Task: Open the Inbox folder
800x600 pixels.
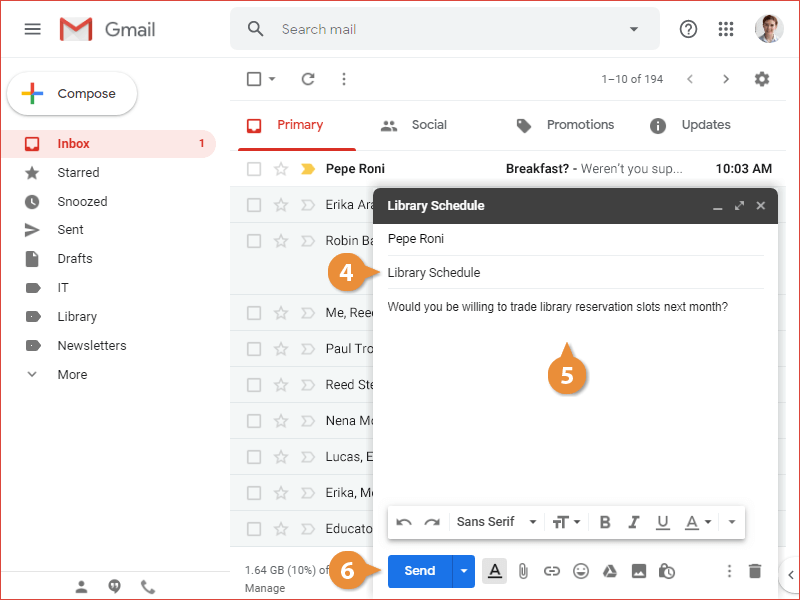Action: coord(109,144)
